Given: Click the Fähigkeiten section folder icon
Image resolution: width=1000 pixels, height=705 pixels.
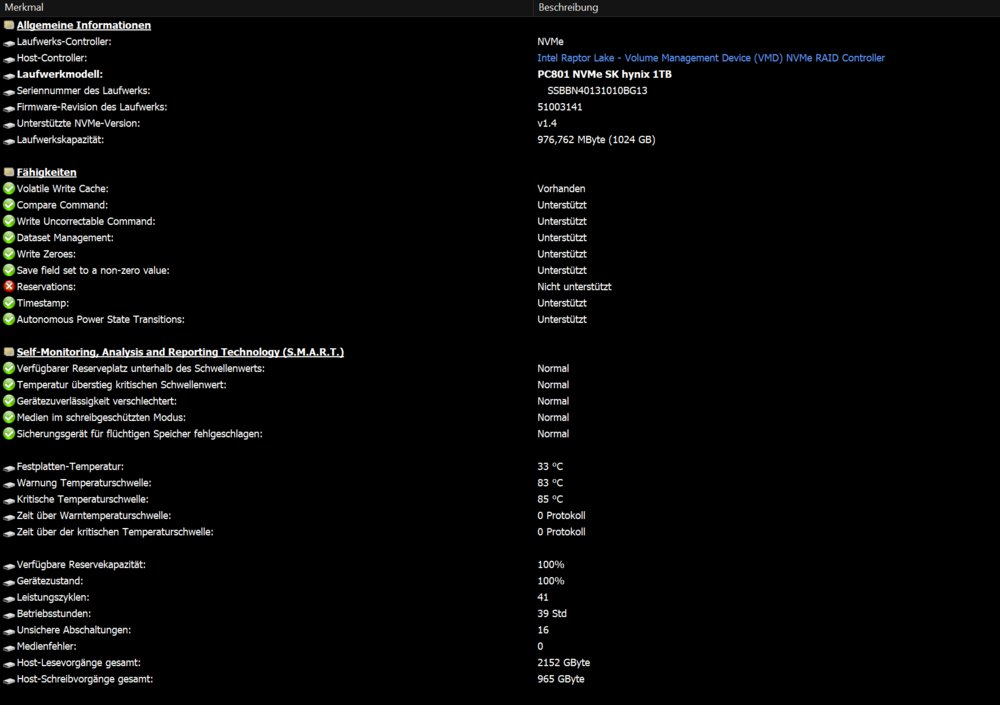Looking at the screenshot, I should 9,173.
